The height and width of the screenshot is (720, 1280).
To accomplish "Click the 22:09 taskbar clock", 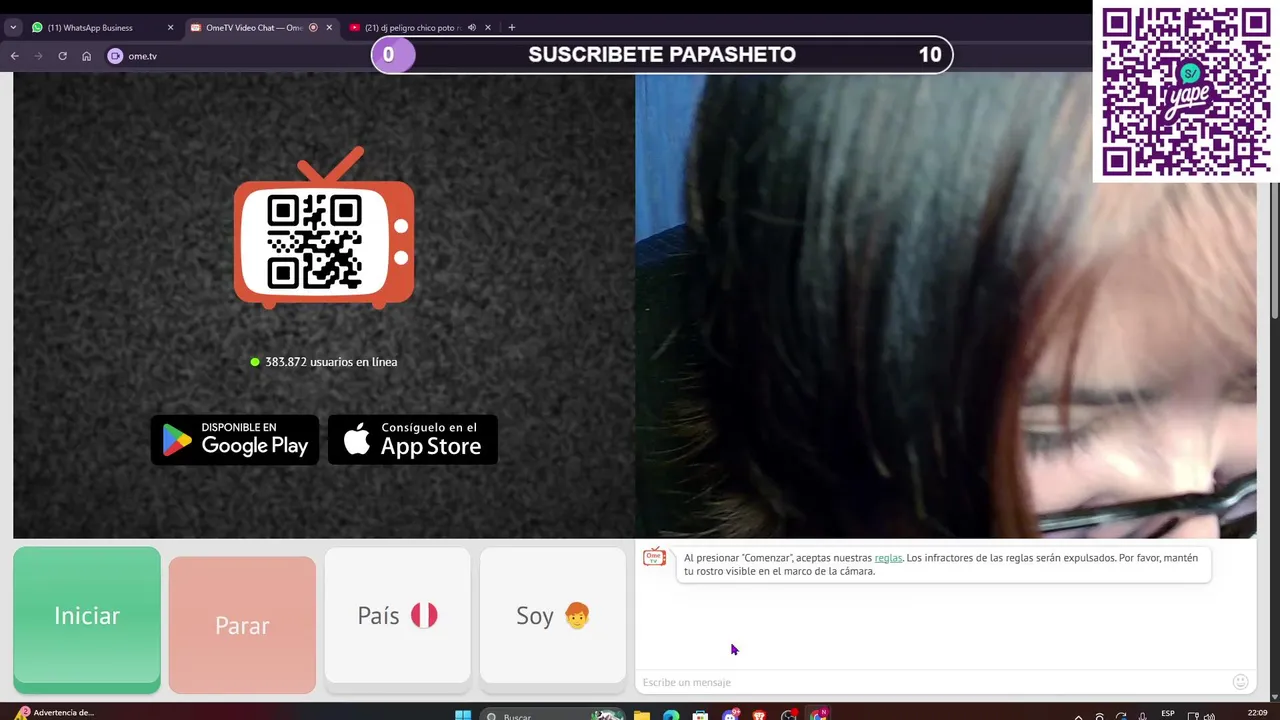I will tap(1257, 713).
